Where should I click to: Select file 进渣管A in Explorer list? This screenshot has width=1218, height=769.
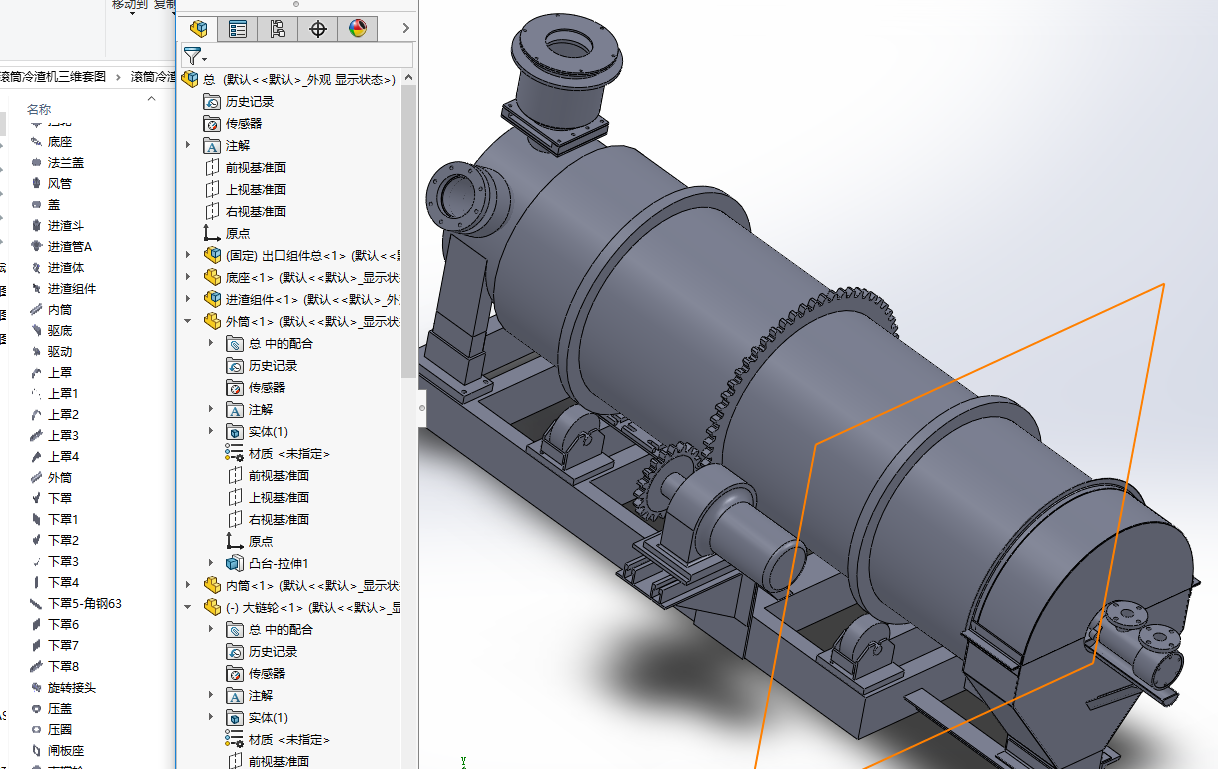tap(70, 246)
